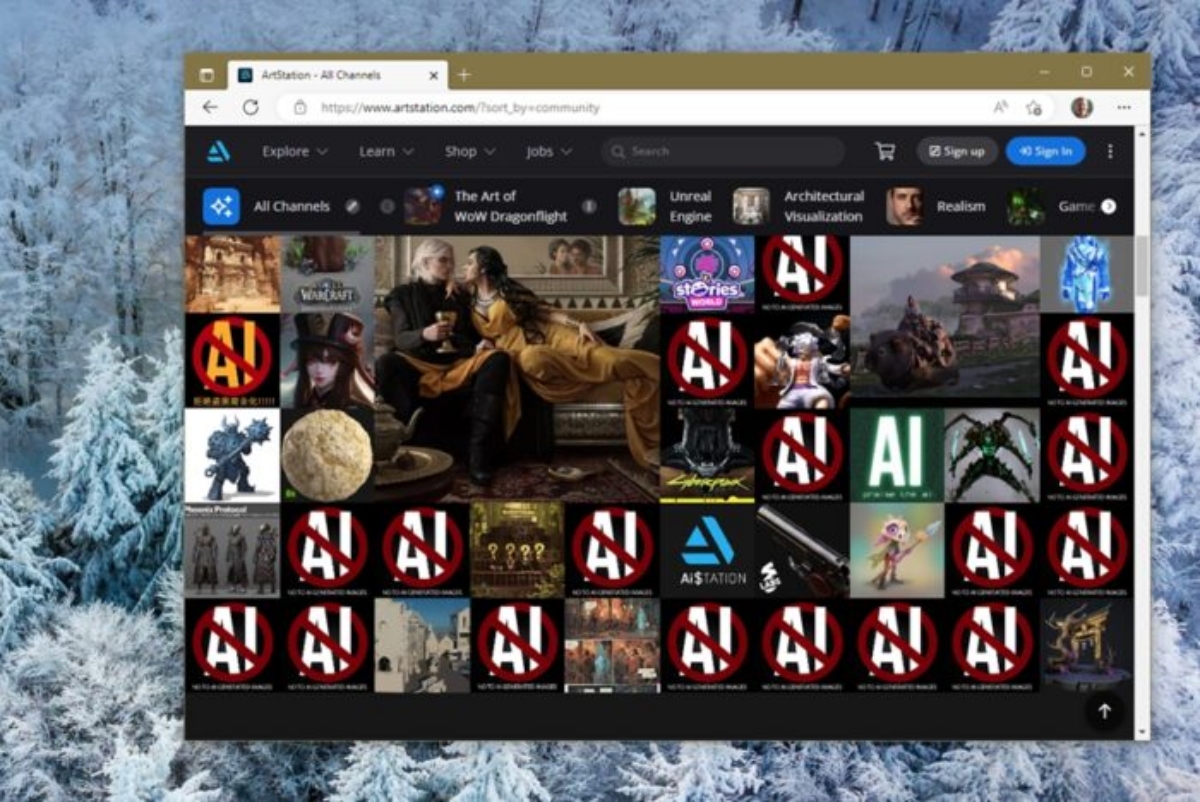This screenshot has width=1200, height=802.
Task: Open the question marks dark room thumbnail
Action: coord(517,550)
